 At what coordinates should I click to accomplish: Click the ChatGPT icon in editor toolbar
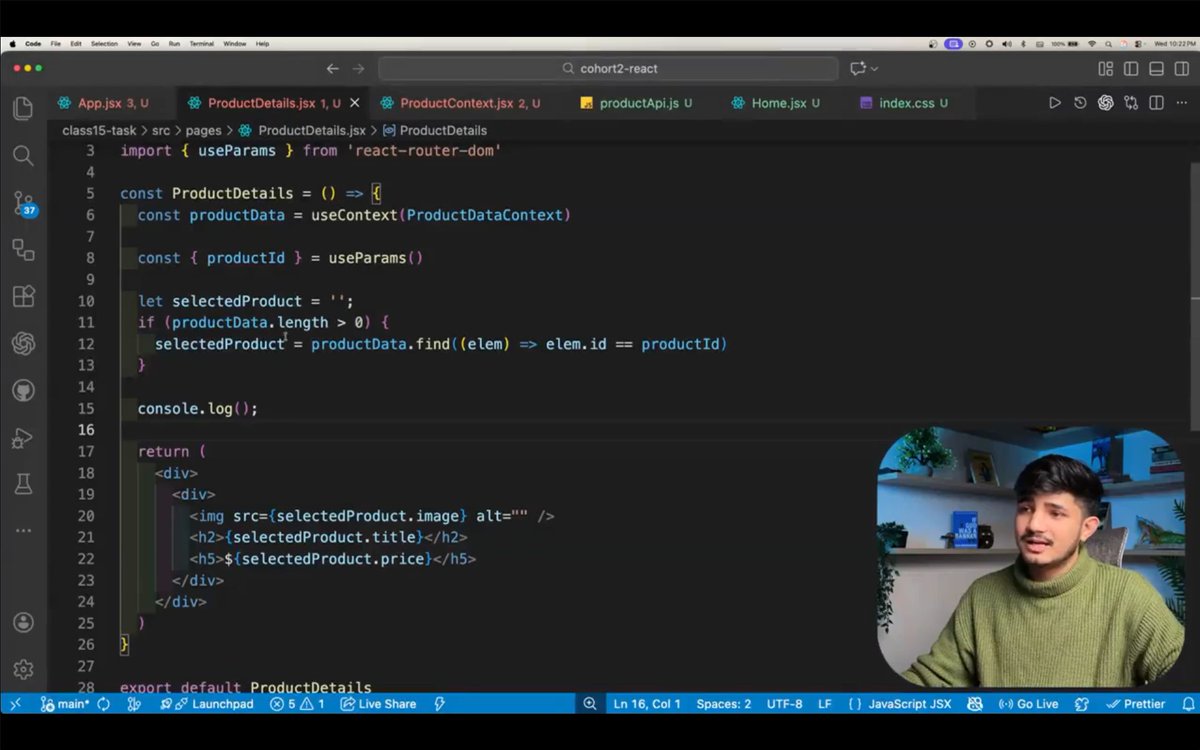pyautogui.click(x=1105, y=103)
